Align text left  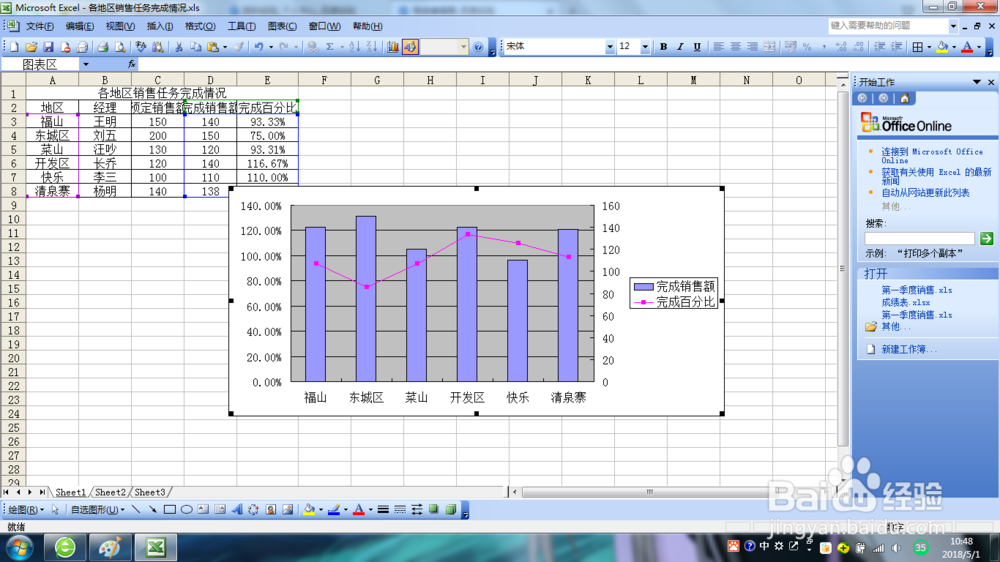coord(718,47)
